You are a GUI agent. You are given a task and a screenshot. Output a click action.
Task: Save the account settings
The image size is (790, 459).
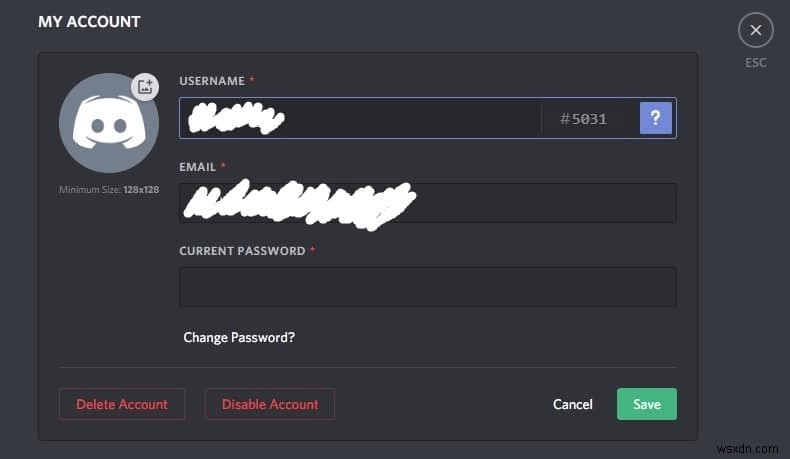[x=647, y=404]
